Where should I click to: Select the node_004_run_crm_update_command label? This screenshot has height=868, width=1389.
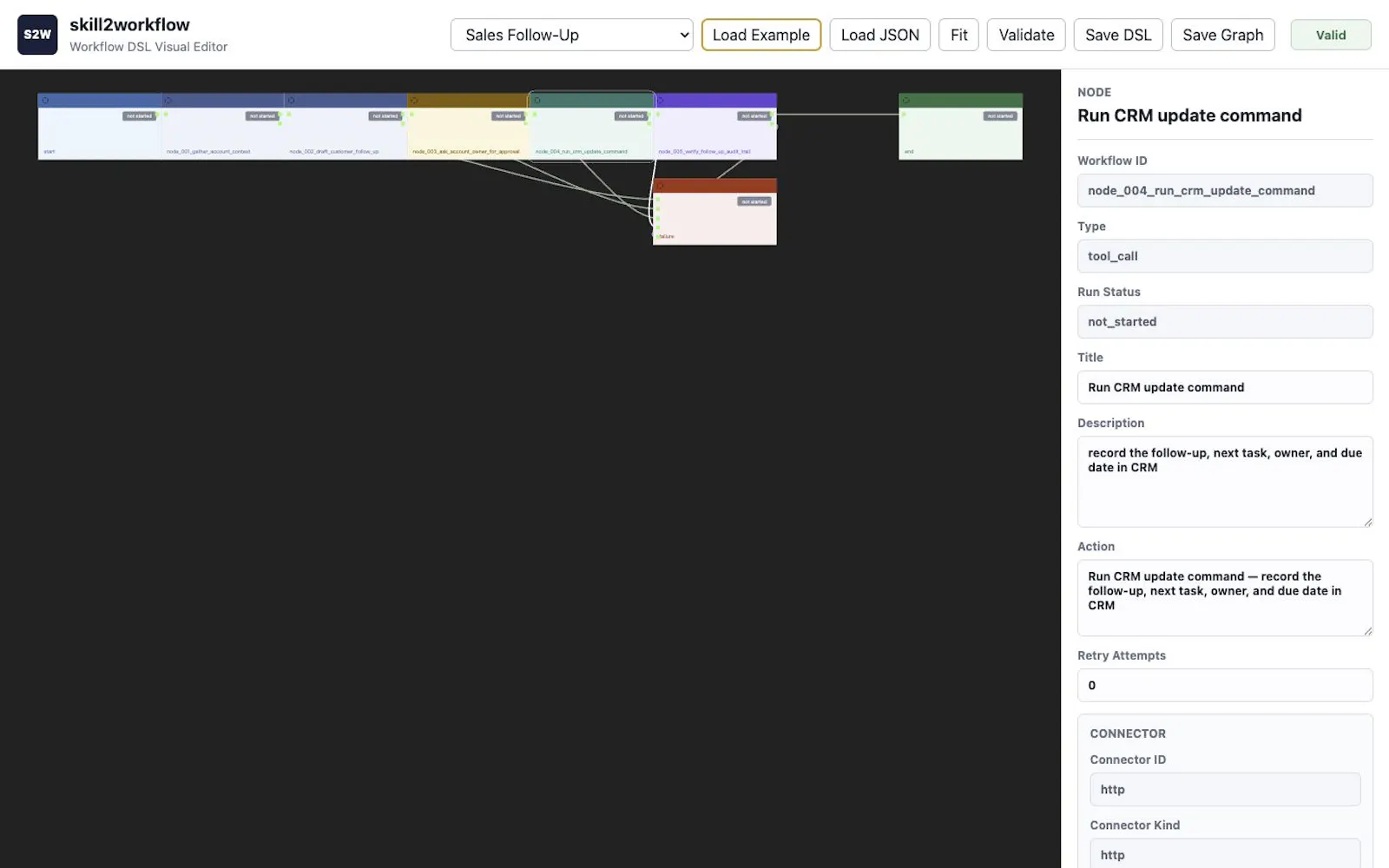point(582,152)
